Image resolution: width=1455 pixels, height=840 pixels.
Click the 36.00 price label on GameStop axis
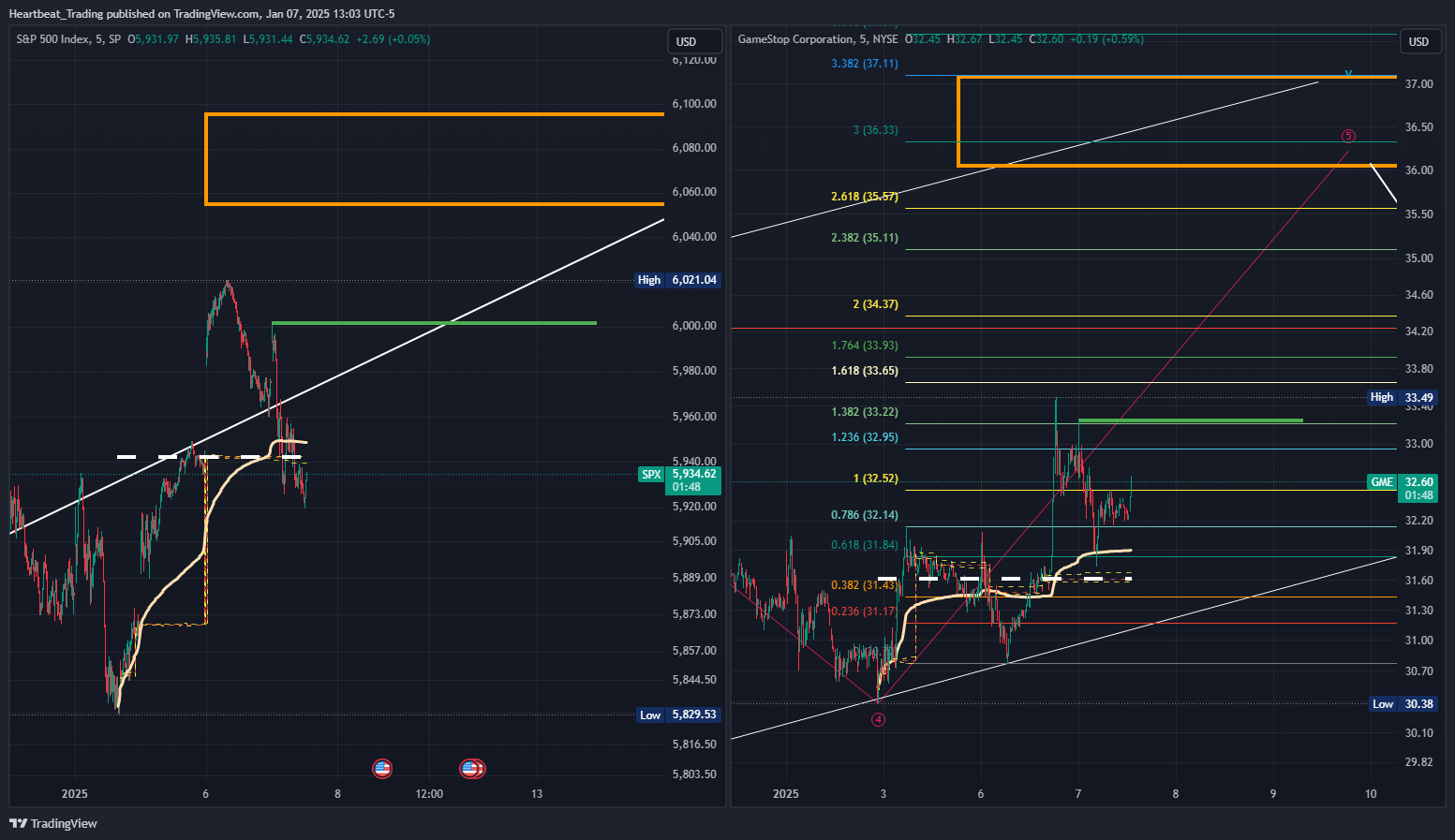(1419, 170)
